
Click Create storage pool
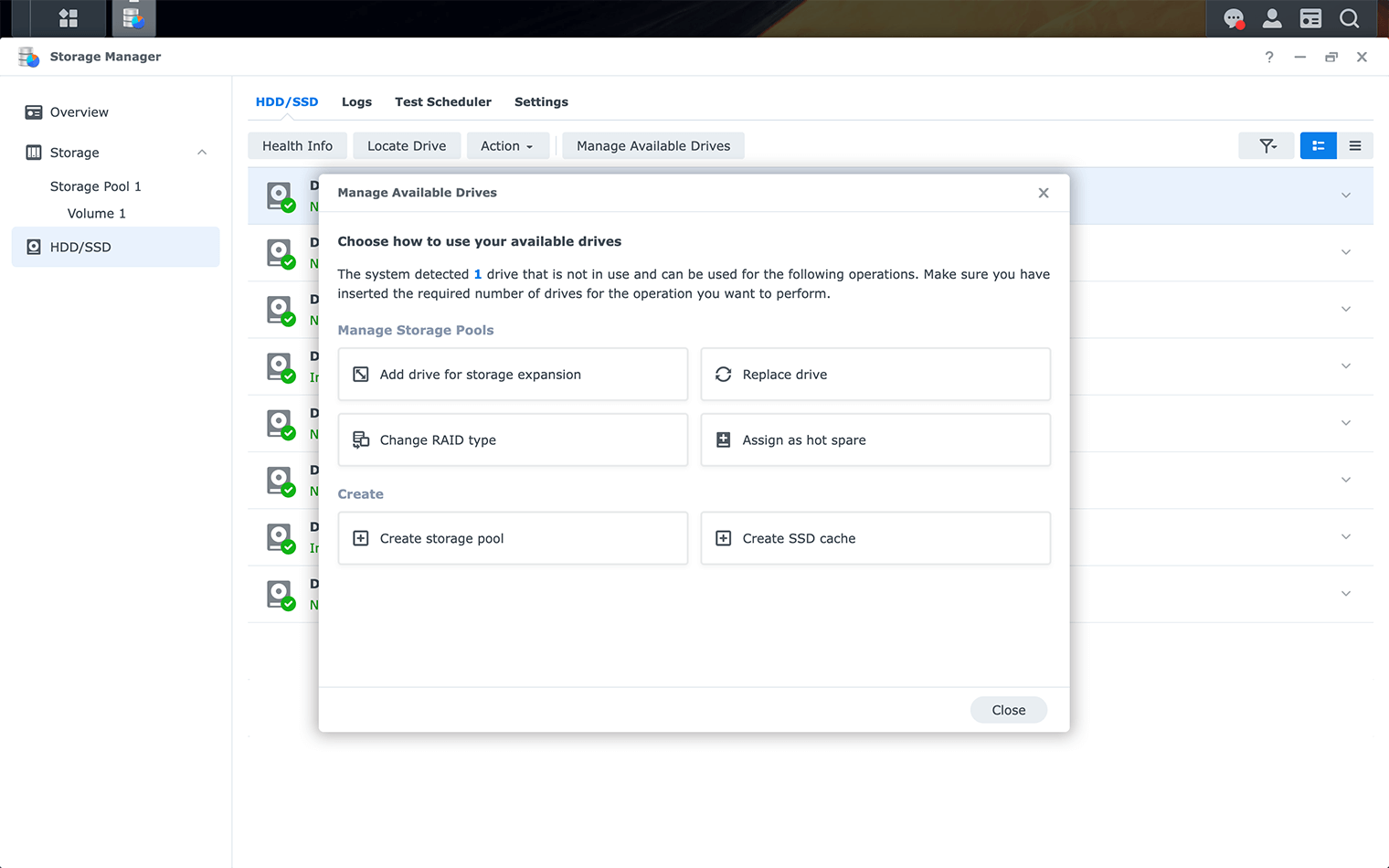(x=512, y=538)
